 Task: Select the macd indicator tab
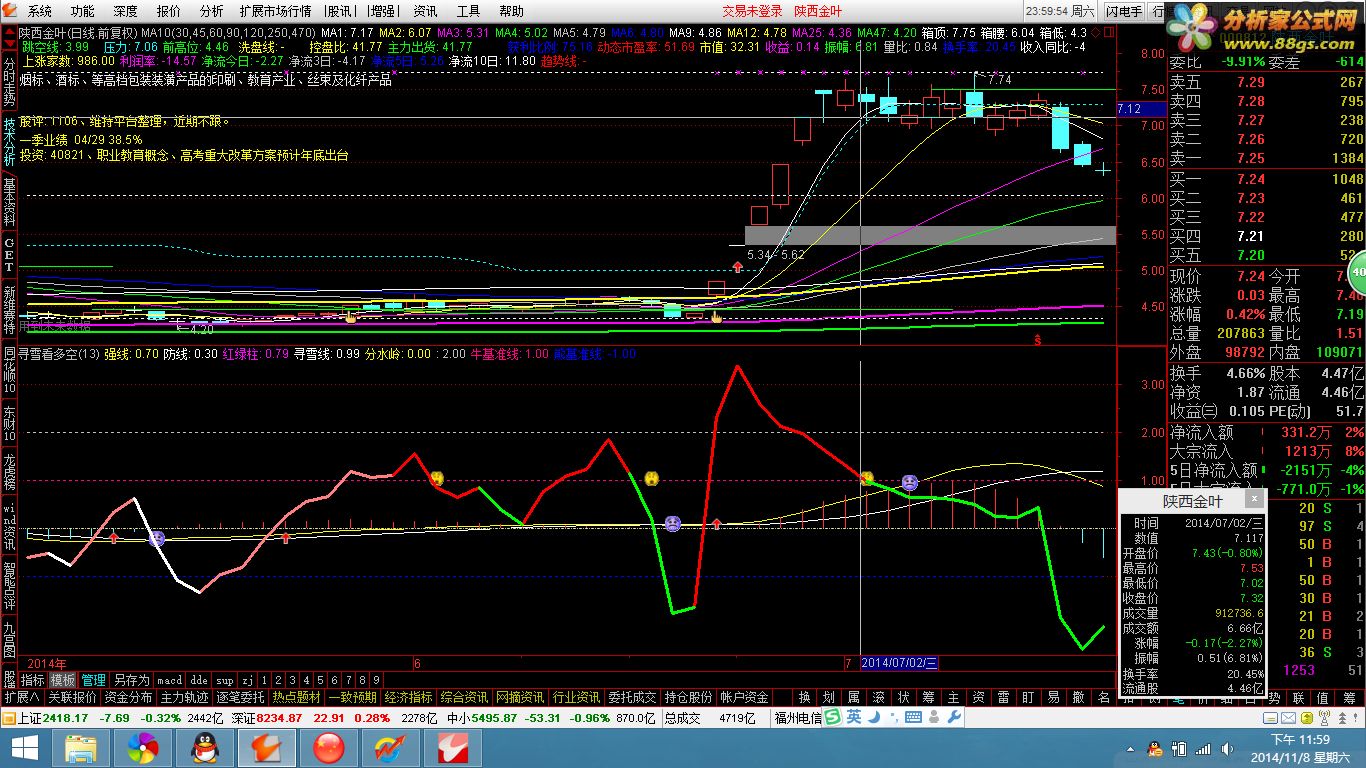(170, 680)
